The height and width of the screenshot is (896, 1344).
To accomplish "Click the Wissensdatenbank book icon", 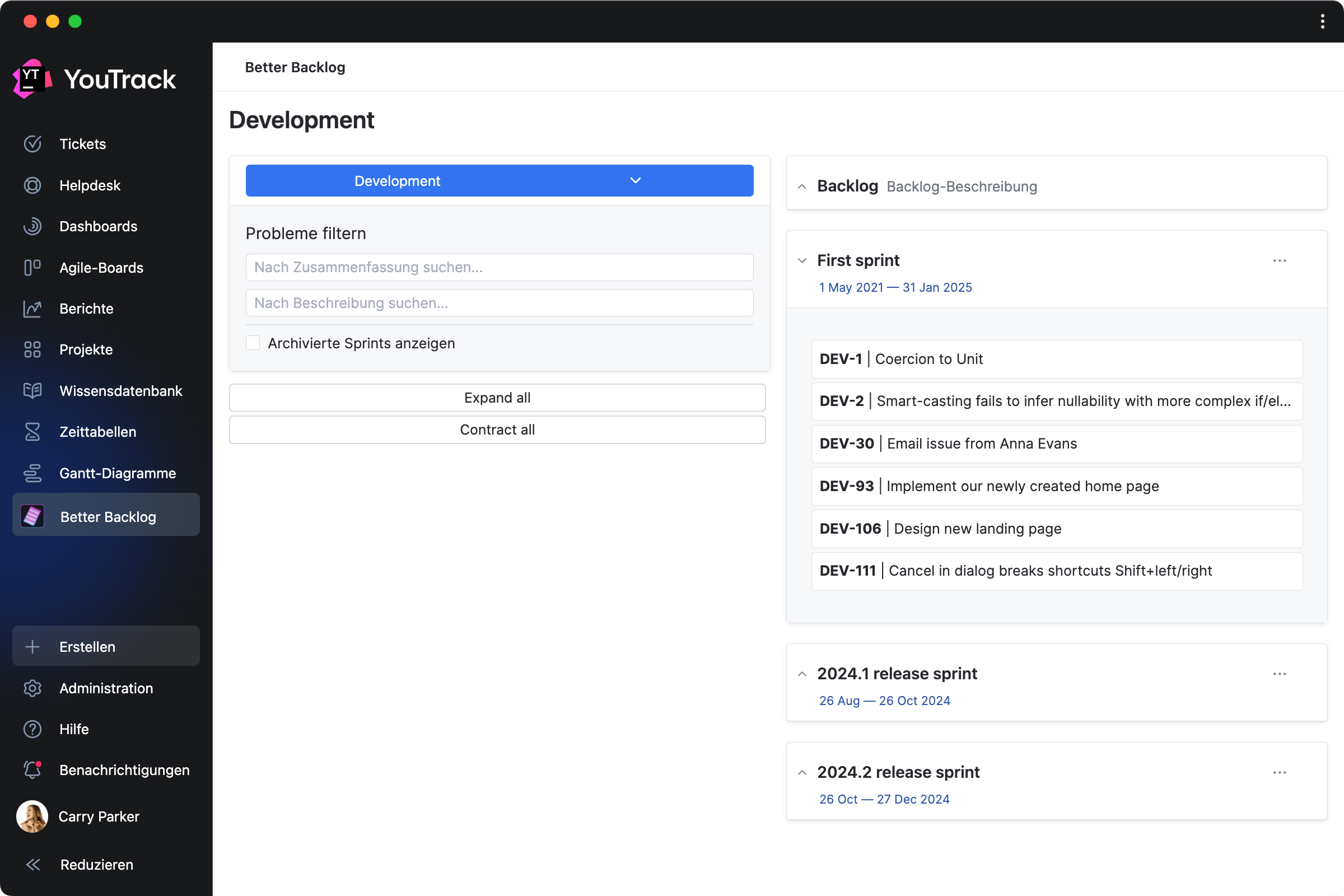I will click(32, 391).
